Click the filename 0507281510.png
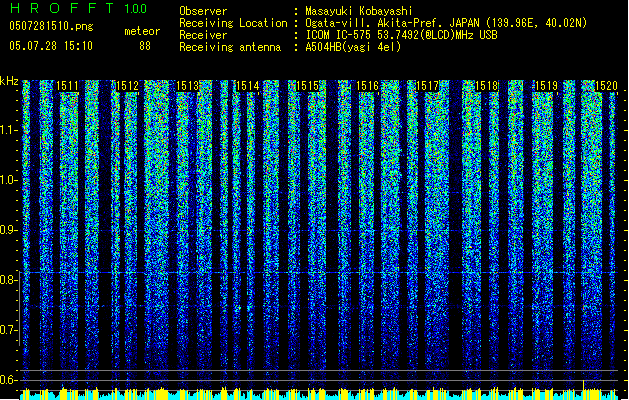Viewport: 629px width, 400px height. tap(51, 27)
